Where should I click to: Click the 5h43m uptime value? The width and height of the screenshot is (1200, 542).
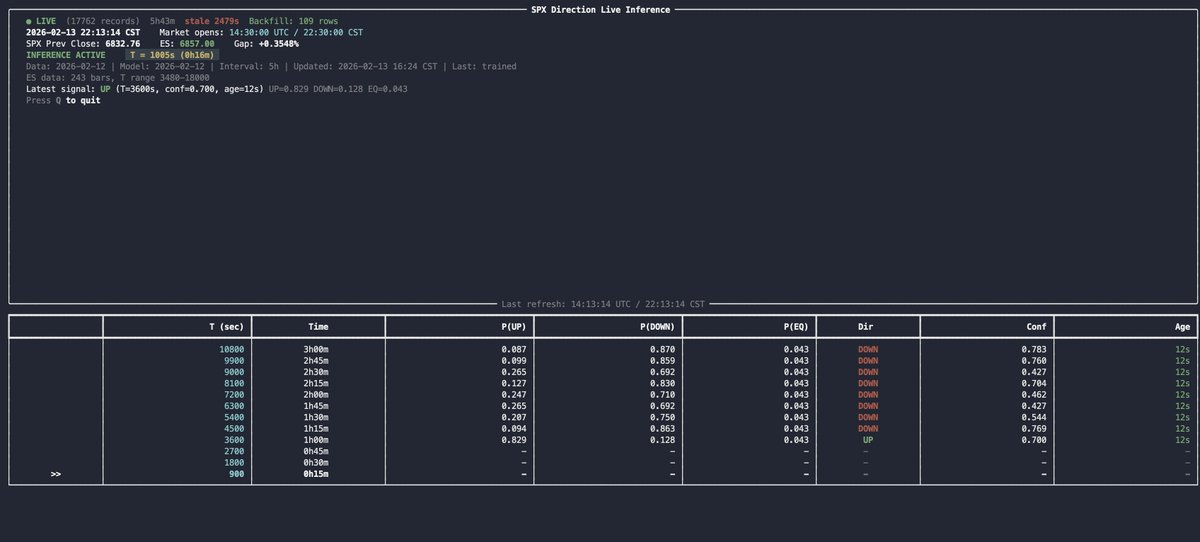tap(162, 20)
